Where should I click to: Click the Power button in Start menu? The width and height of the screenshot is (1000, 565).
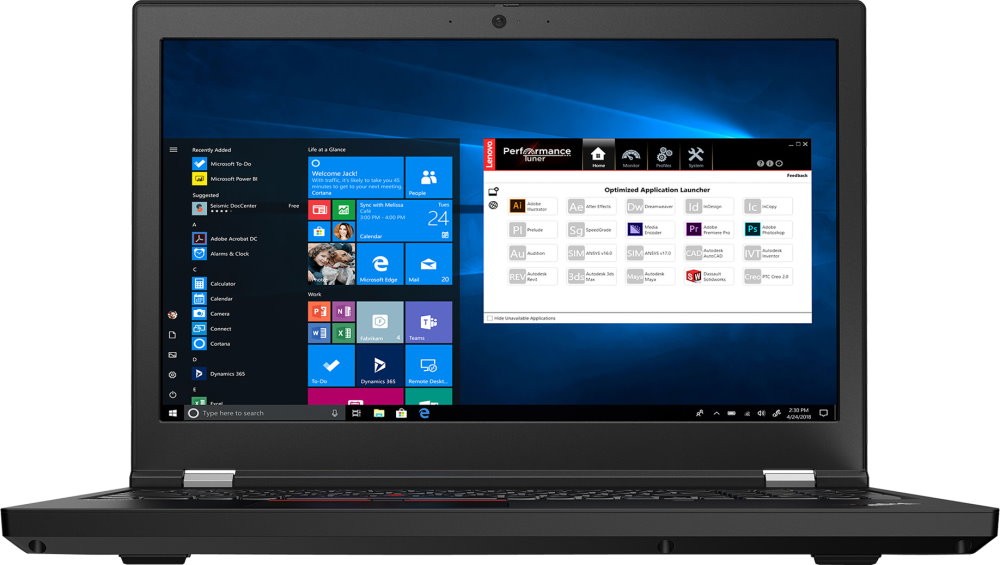coord(173,394)
